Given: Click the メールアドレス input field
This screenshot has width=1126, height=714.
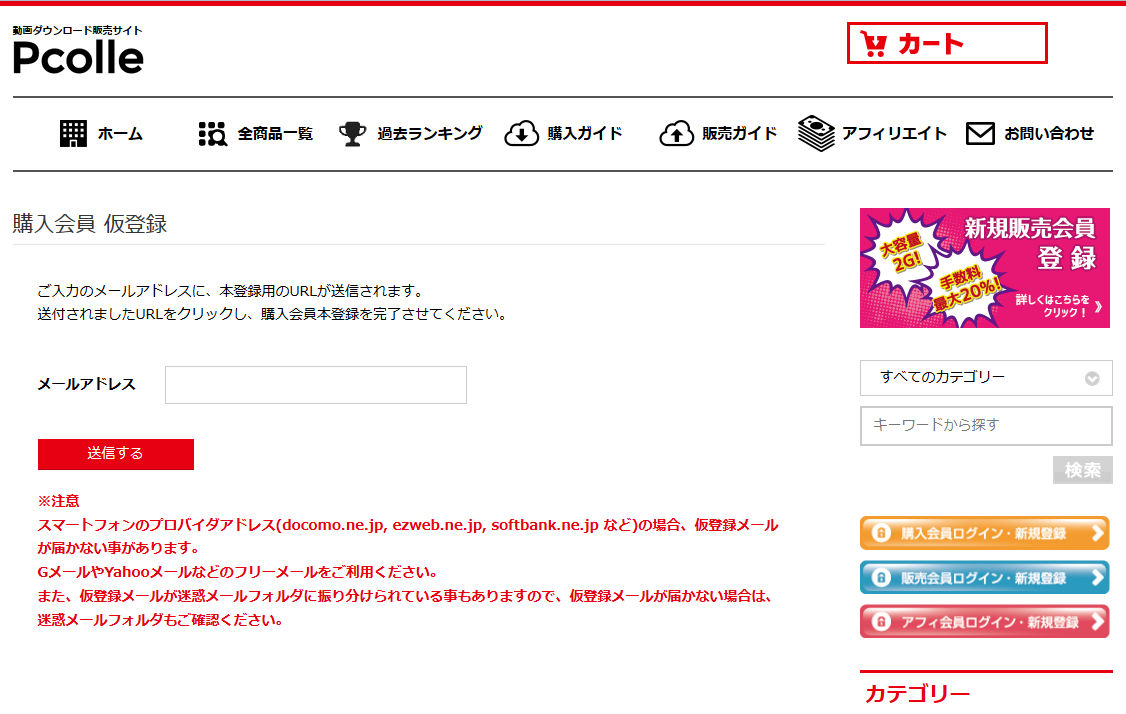Looking at the screenshot, I should (x=316, y=385).
